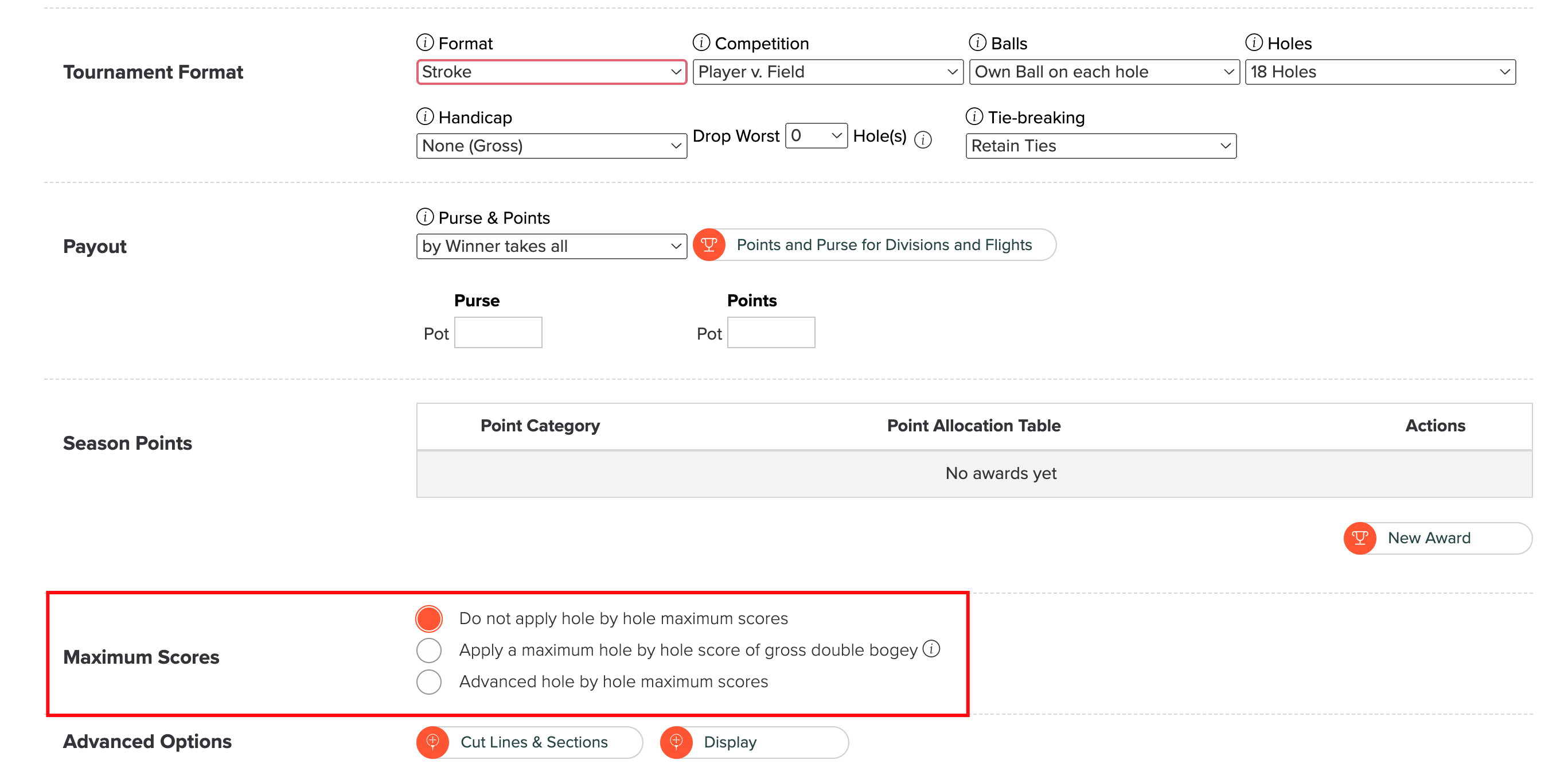Click the Point Allocation Table column header
The image size is (1568, 779).
(x=973, y=426)
